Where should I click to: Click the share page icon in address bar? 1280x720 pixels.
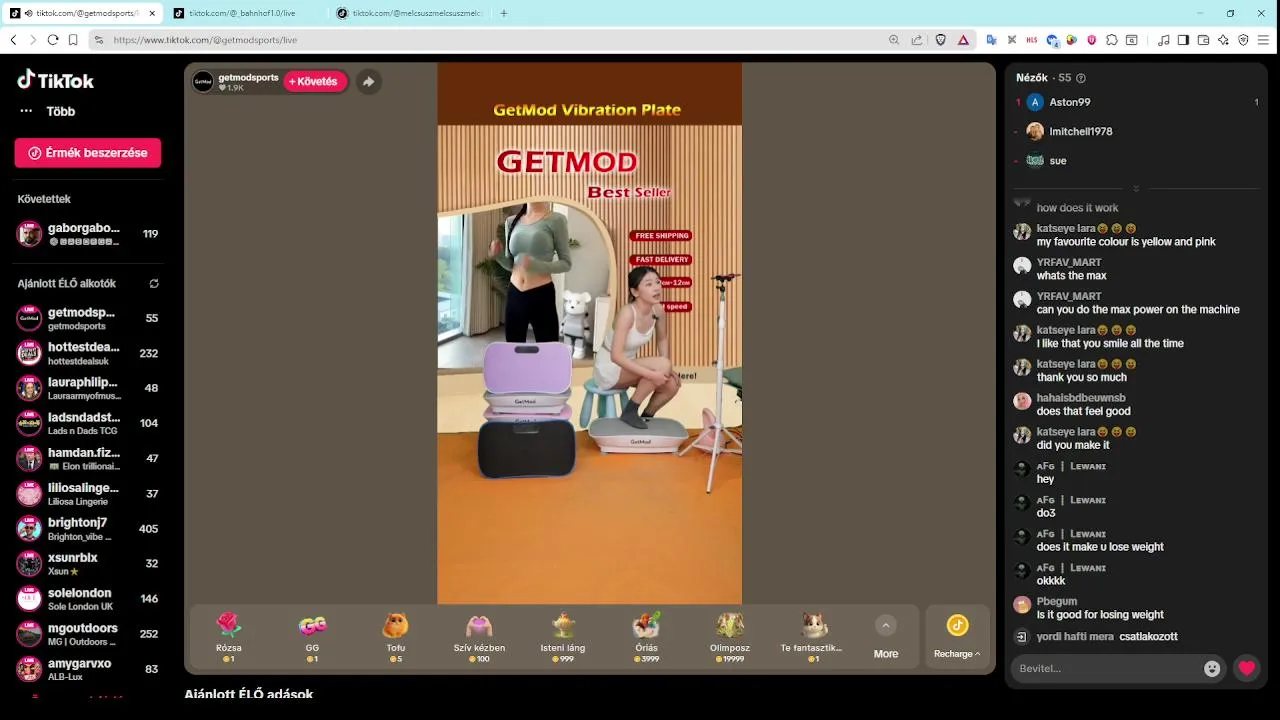point(917,40)
